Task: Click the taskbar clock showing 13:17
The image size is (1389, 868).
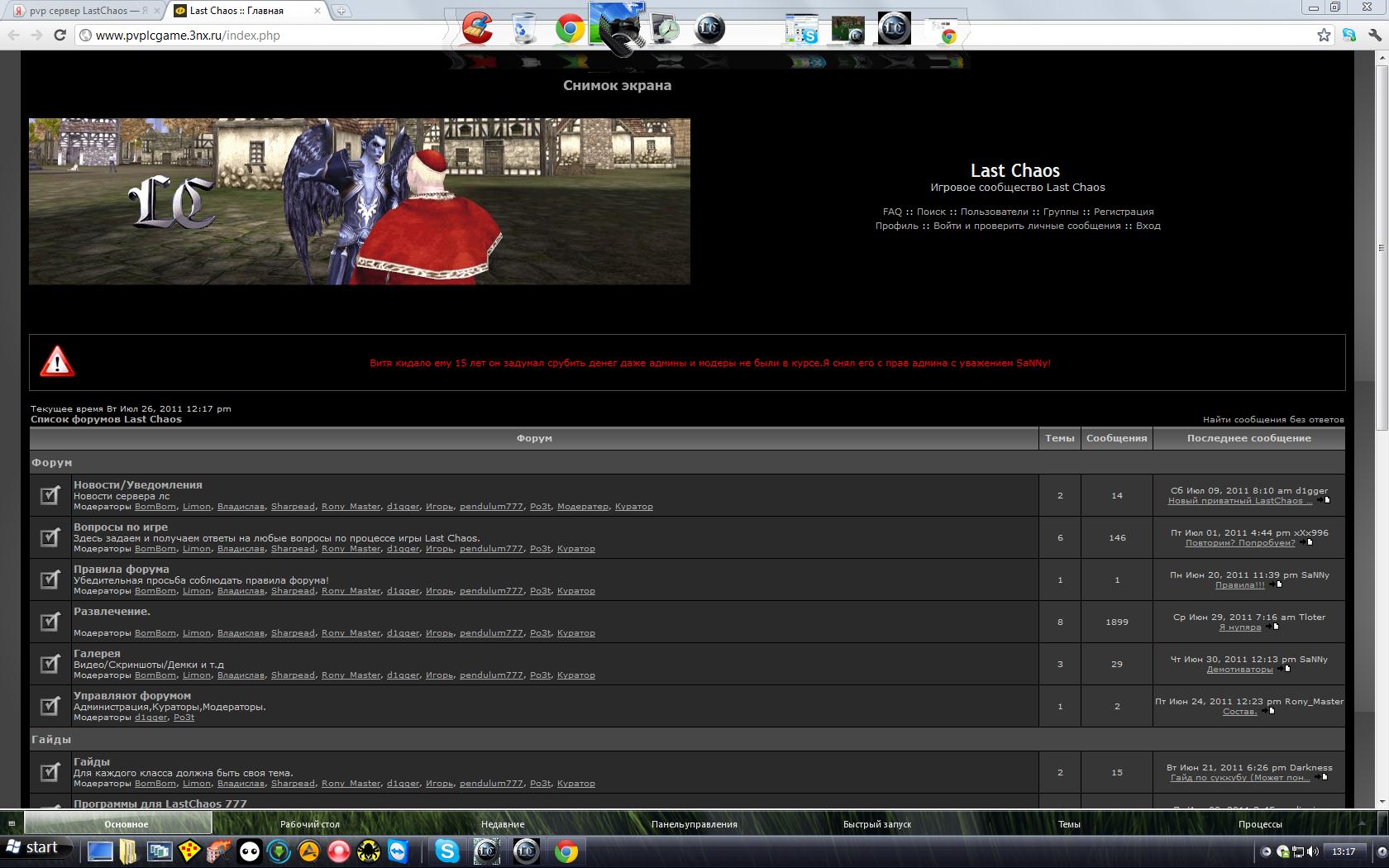Action: 1344,851
